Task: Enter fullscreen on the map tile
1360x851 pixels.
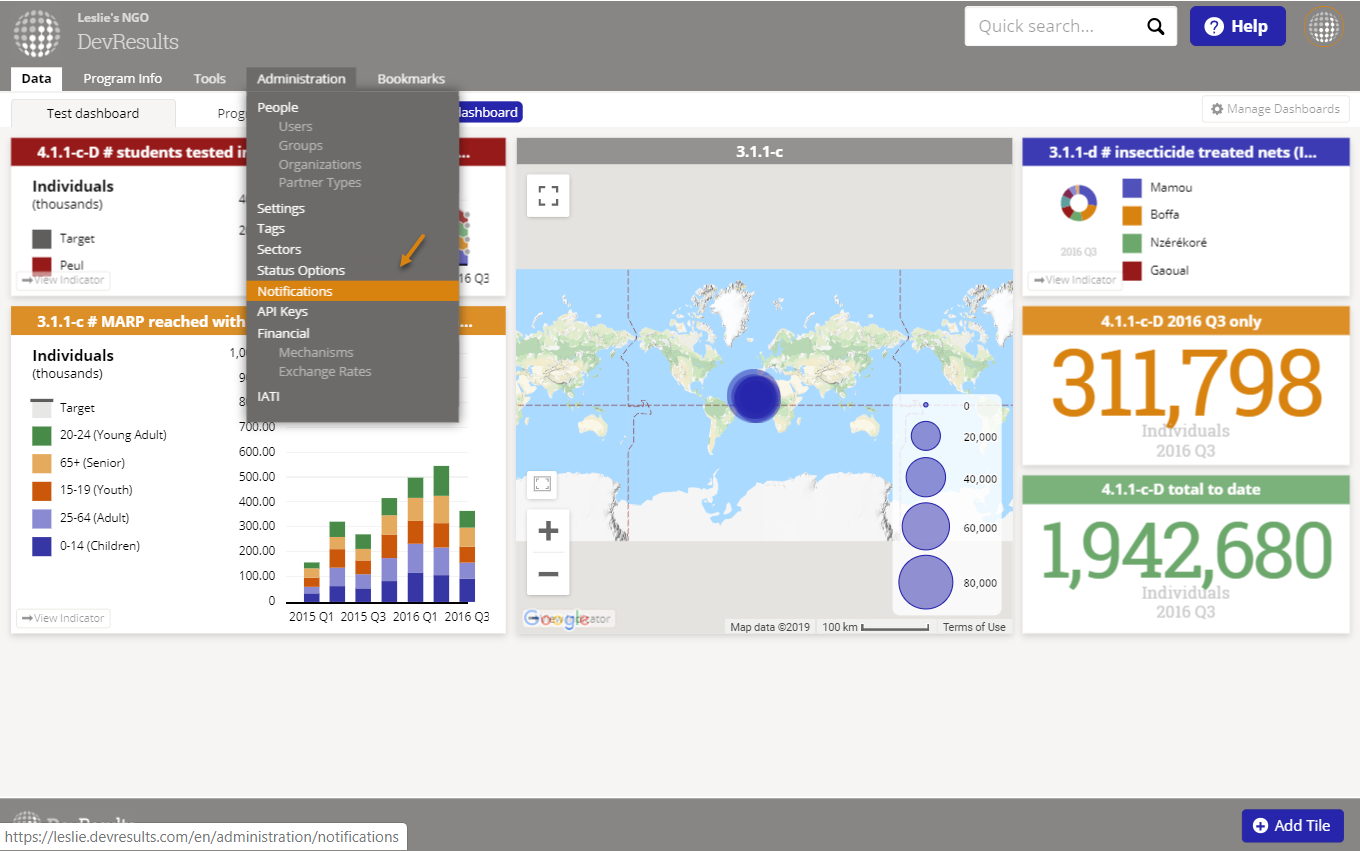Action: coord(548,195)
